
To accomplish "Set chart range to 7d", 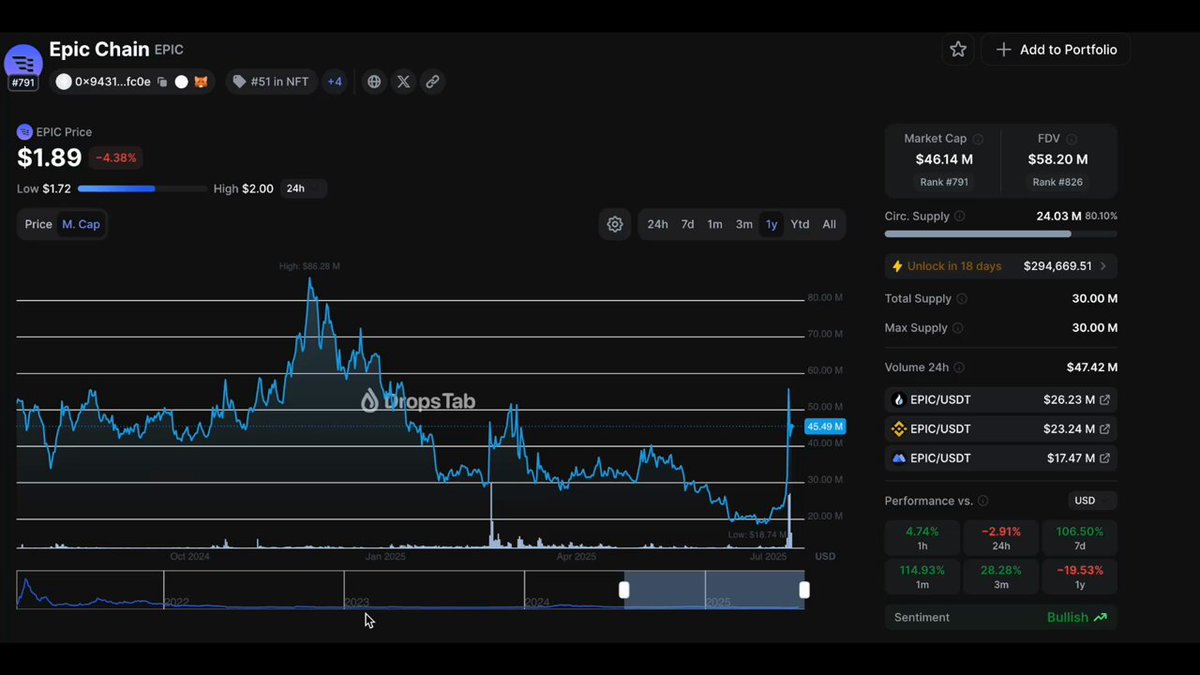I will click(x=688, y=224).
